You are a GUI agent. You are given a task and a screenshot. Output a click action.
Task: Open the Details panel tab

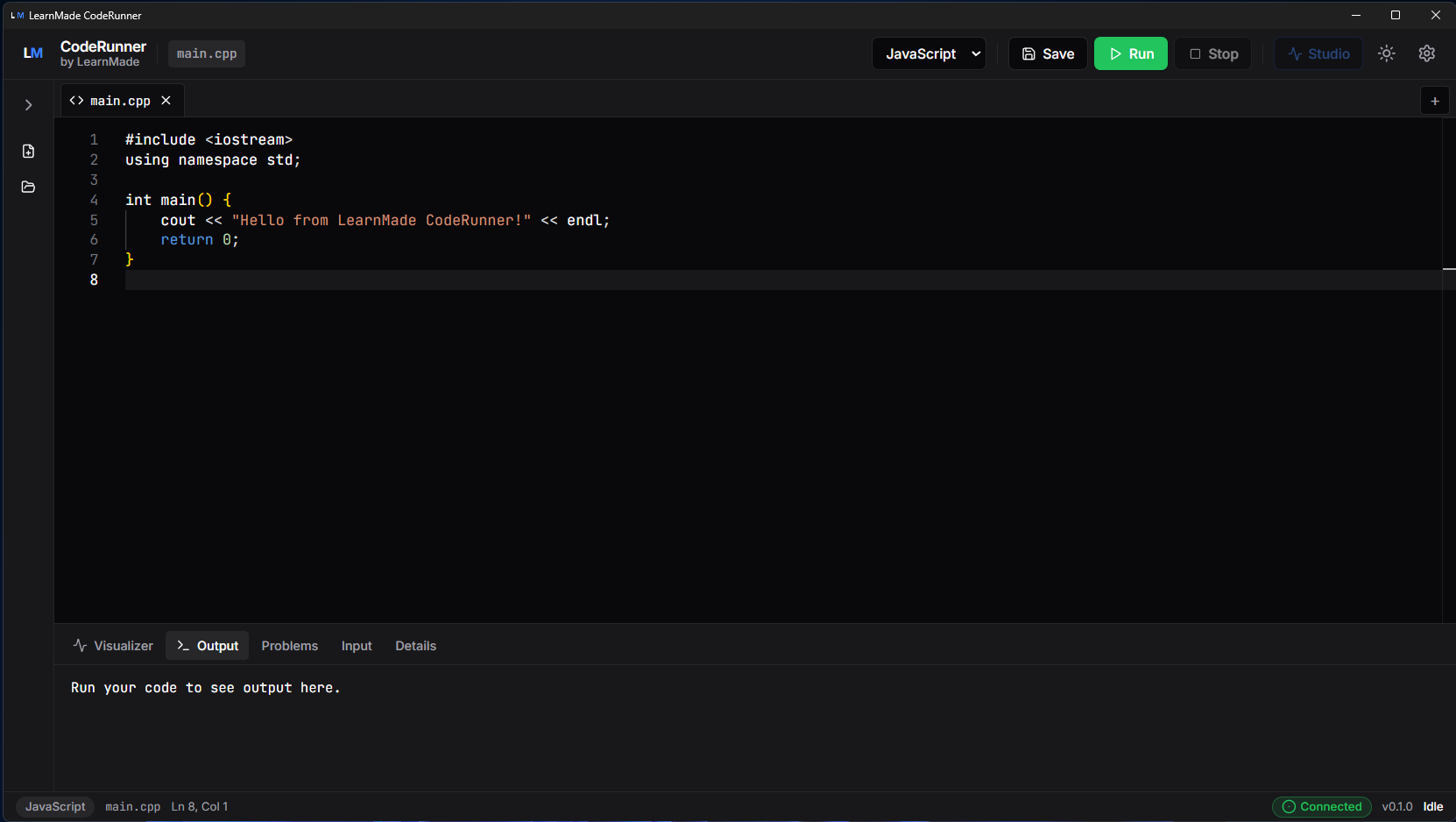(416, 646)
